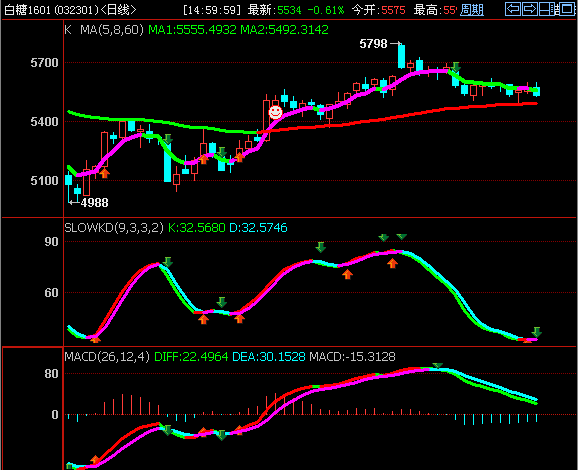Click orange buy arrow near 5100 level

(x=105, y=173)
